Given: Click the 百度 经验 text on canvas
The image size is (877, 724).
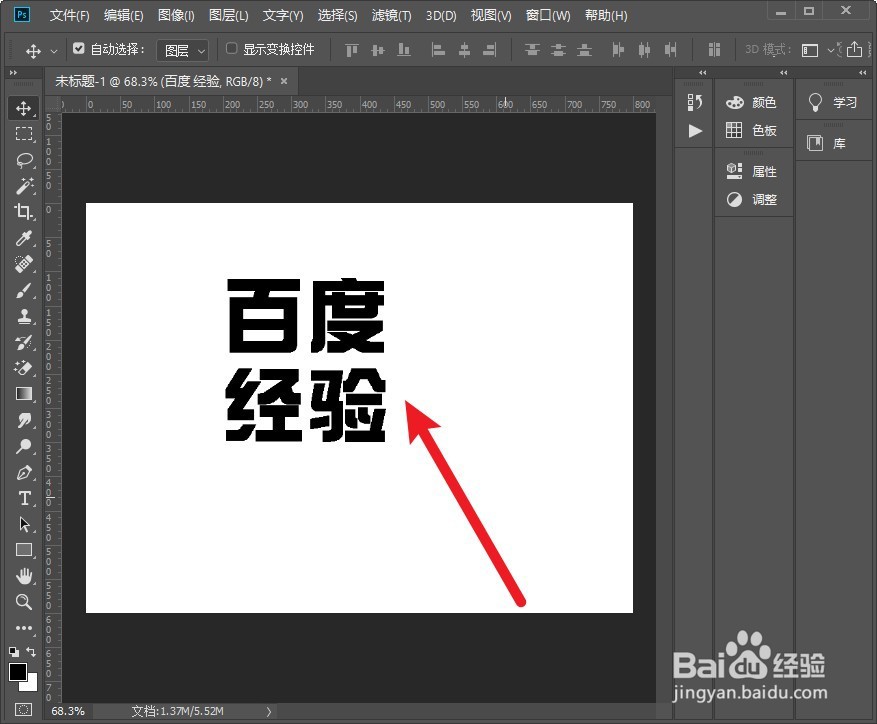Looking at the screenshot, I should [306, 360].
